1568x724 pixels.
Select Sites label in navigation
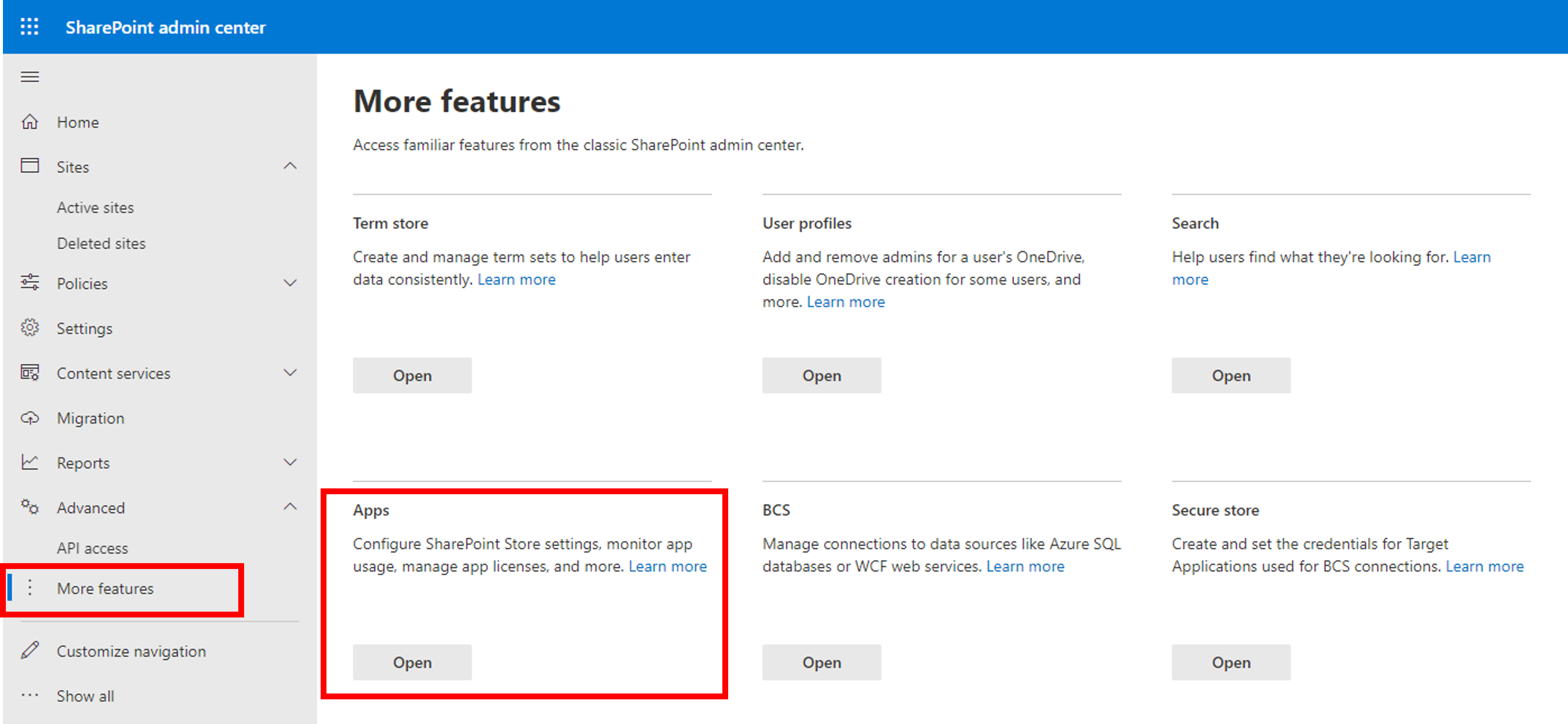[x=73, y=167]
